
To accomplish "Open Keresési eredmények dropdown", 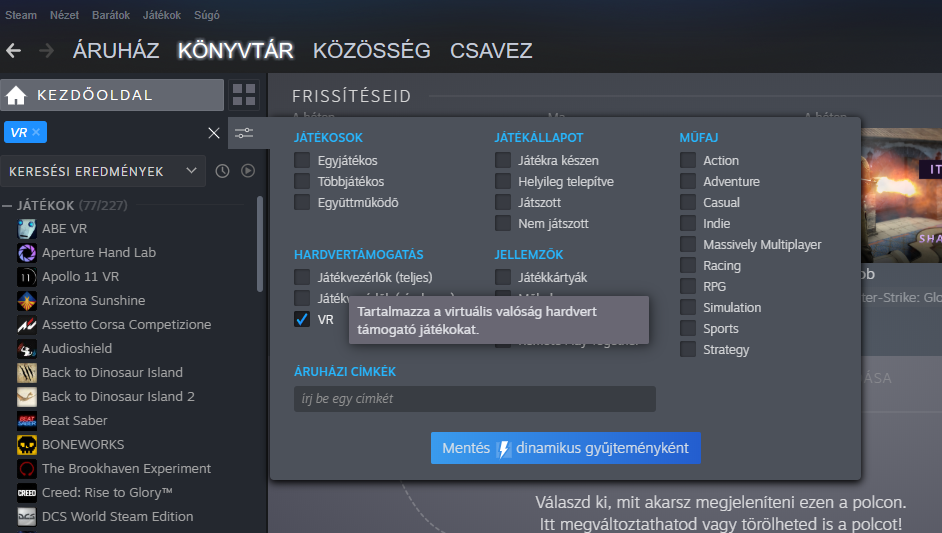I will click(103, 171).
